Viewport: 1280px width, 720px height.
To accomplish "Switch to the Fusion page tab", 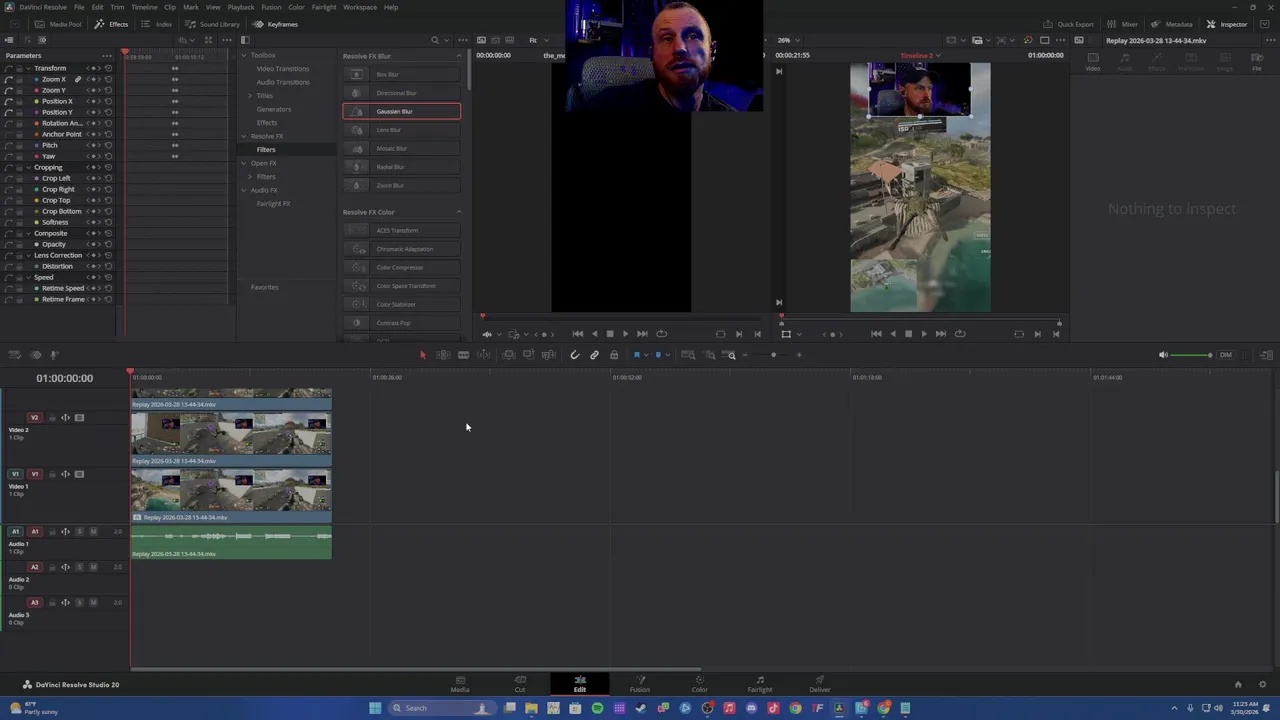I will click(640, 684).
